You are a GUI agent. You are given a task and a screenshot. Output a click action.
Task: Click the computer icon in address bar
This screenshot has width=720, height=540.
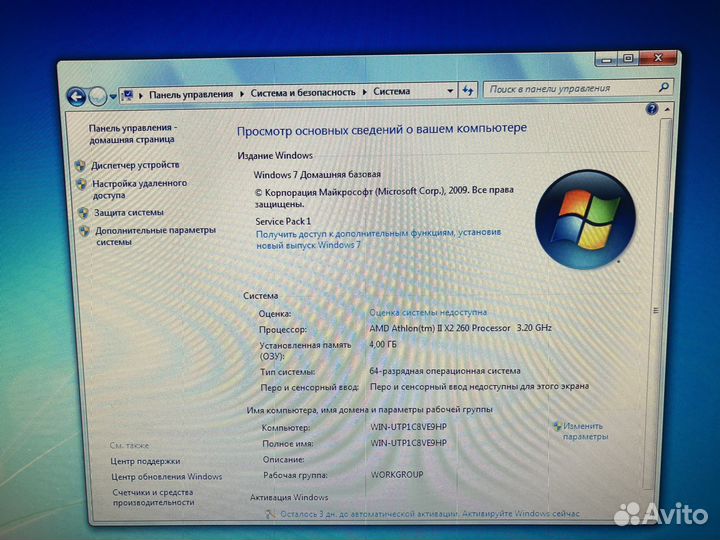pos(128,95)
